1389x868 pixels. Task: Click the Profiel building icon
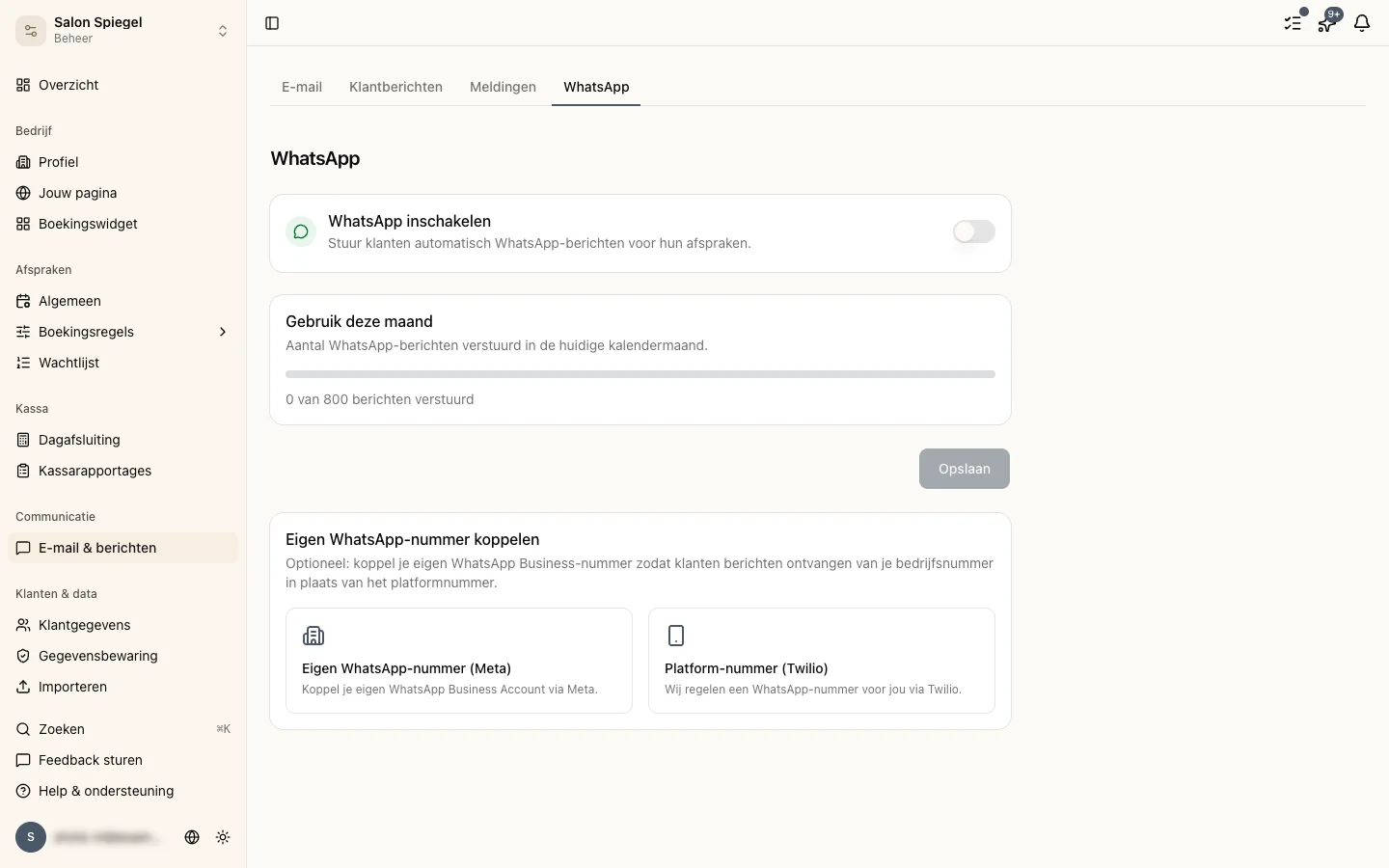(23, 162)
